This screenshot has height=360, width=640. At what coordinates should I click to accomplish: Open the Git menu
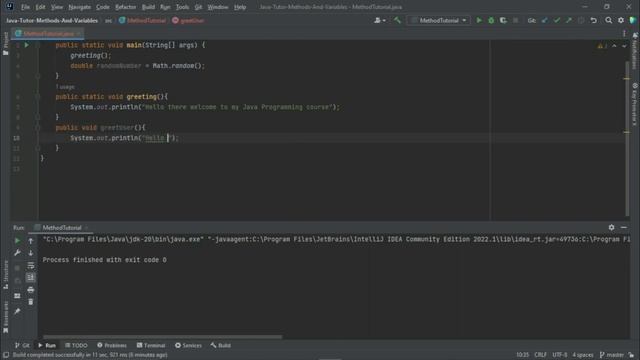click(x=198, y=7)
